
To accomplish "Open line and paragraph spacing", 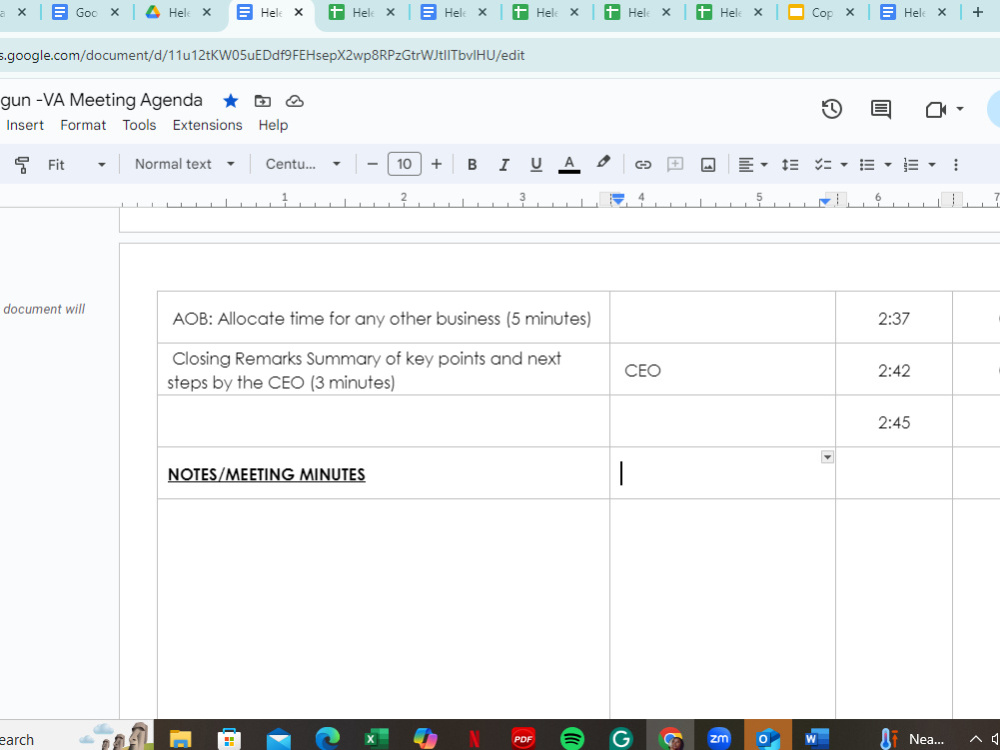I will tap(790, 165).
